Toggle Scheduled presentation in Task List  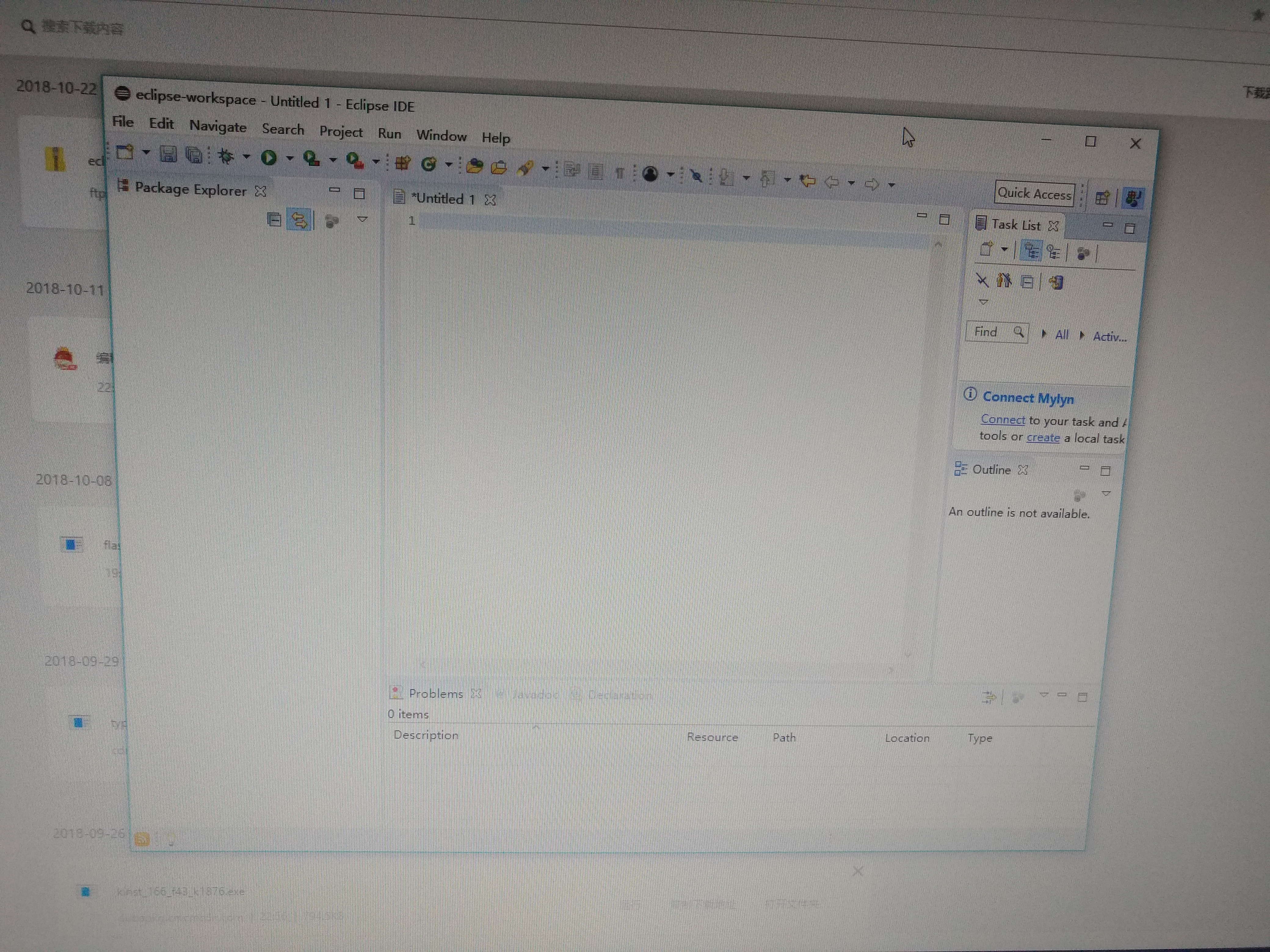pos(1054,252)
